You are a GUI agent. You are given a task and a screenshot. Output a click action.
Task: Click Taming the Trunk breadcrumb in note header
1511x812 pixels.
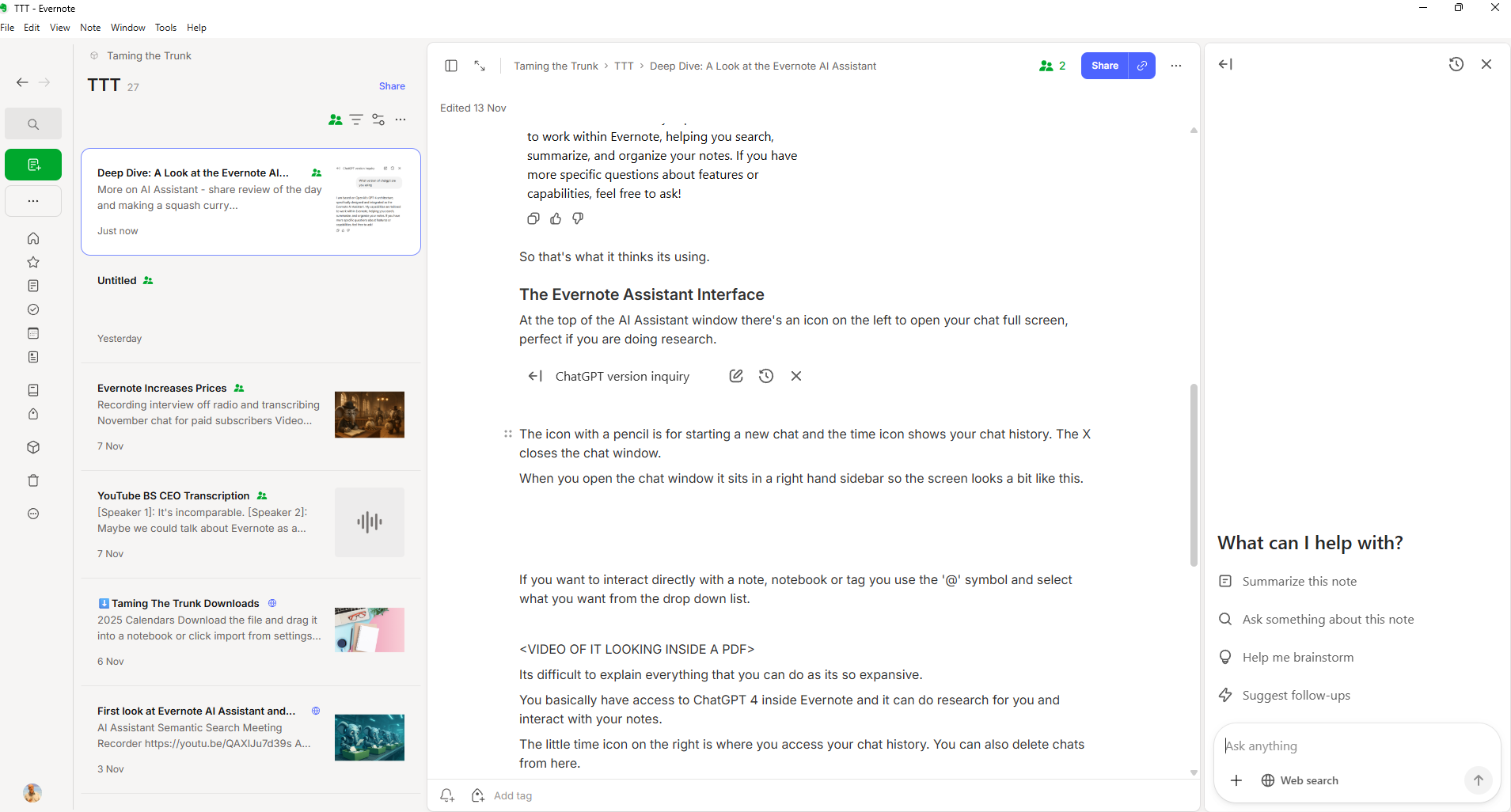pos(556,66)
